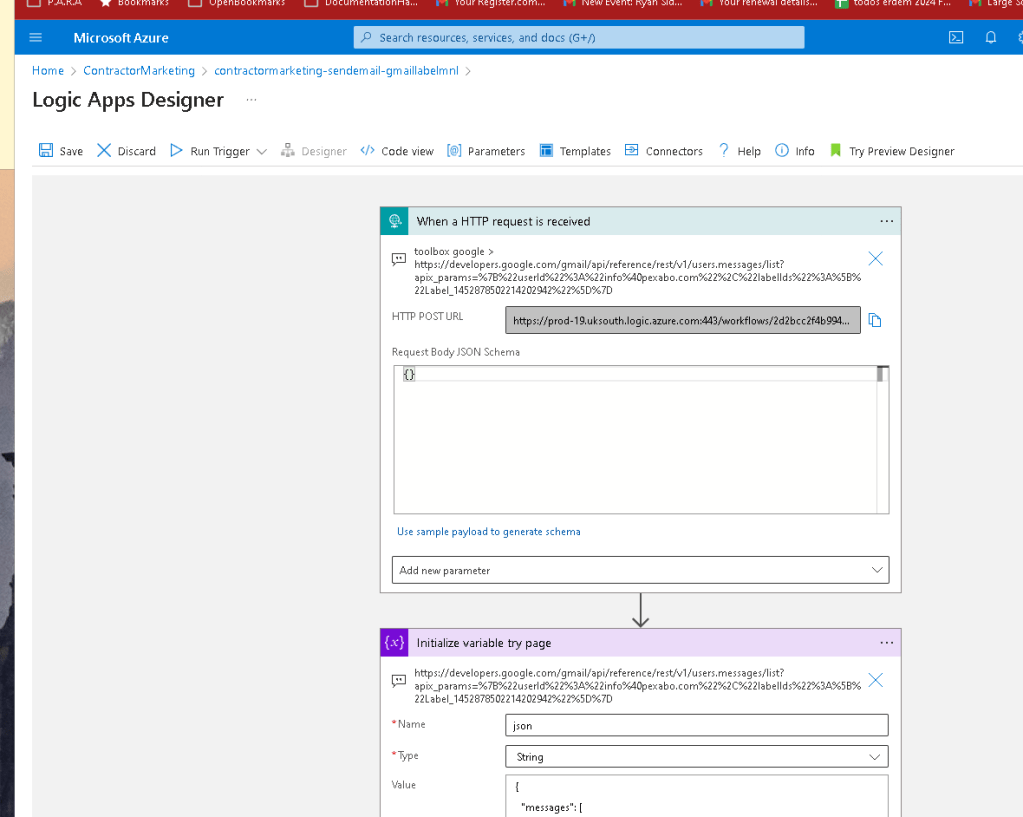Open the notifications bell
1023x817 pixels.
[990, 38]
